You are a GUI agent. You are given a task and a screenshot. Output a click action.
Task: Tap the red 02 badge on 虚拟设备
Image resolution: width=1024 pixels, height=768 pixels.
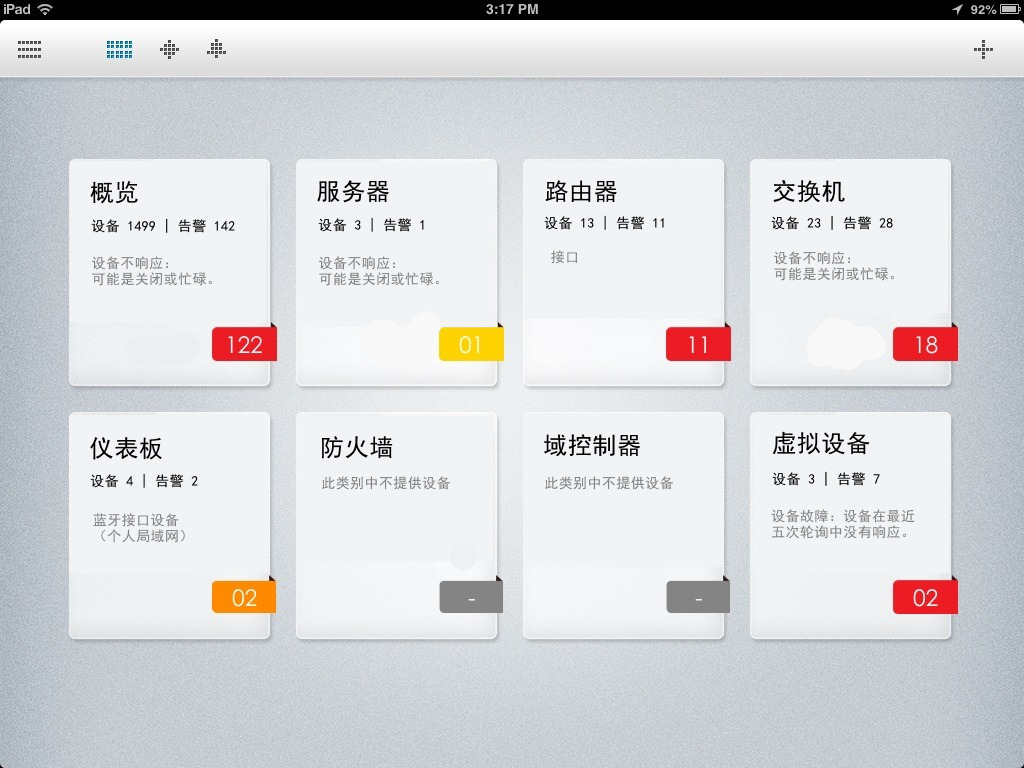(925, 597)
